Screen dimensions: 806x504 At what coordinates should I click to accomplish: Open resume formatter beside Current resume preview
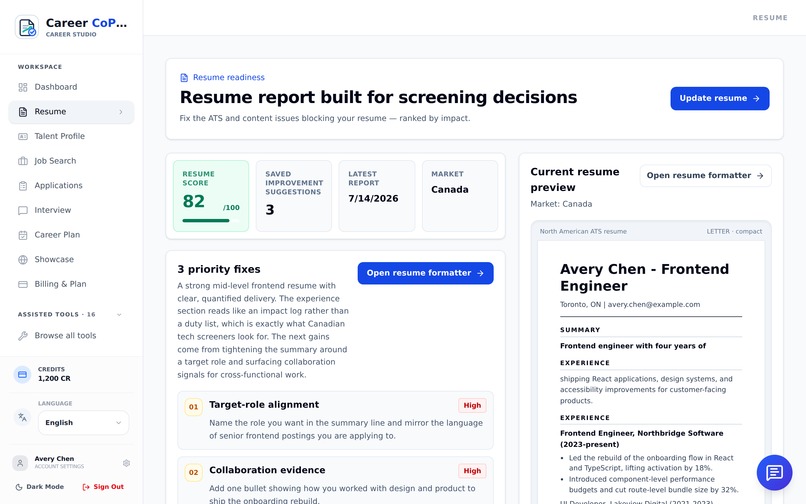click(705, 176)
